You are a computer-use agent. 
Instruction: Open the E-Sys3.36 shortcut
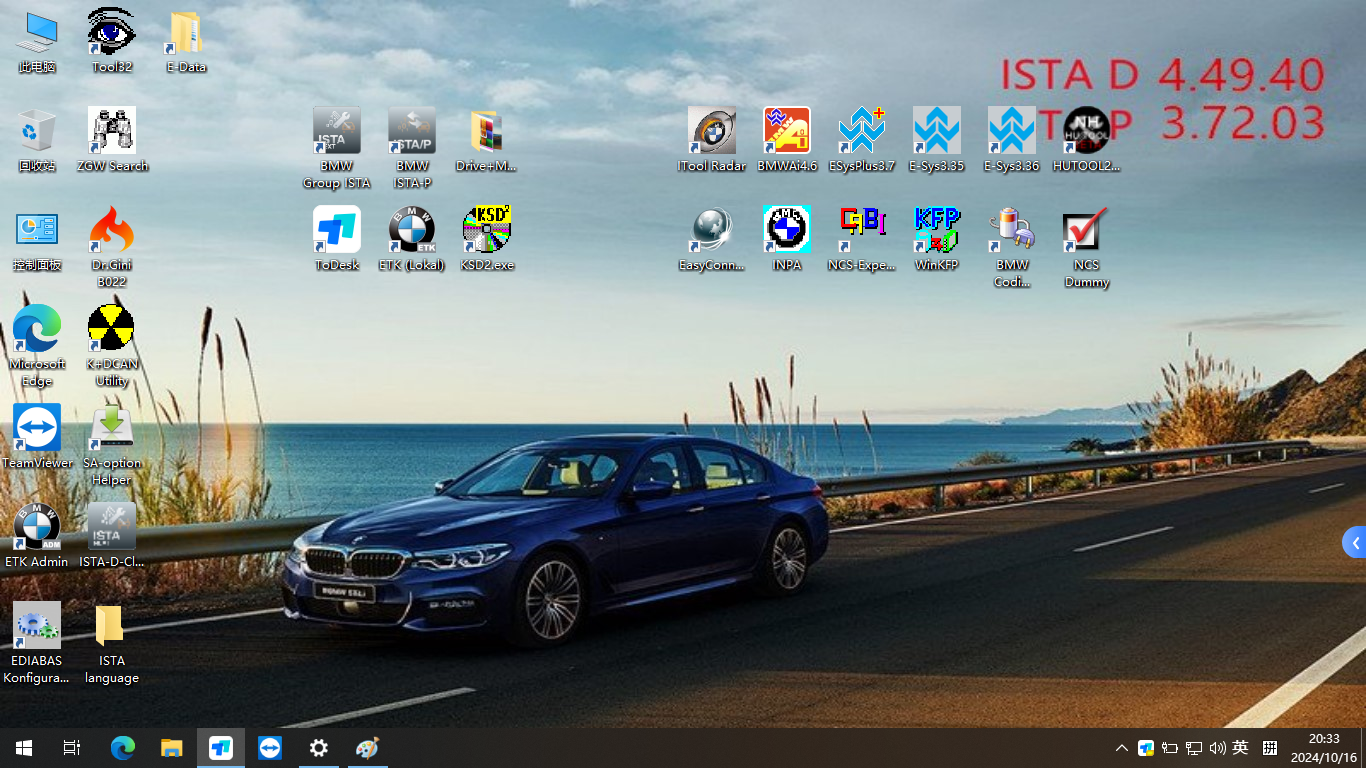[1012, 140]
